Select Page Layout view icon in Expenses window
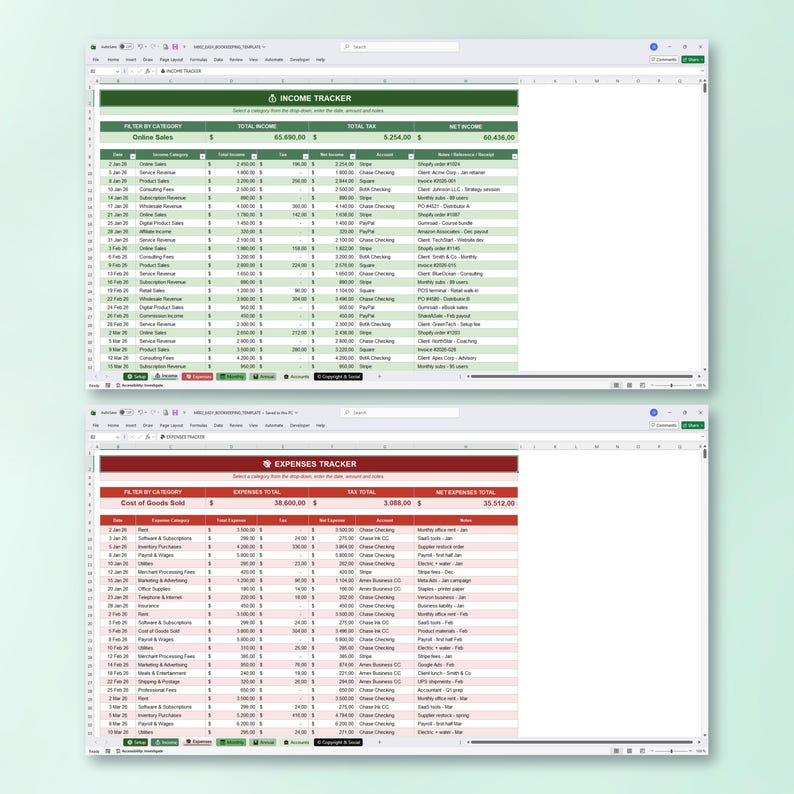 629,751
